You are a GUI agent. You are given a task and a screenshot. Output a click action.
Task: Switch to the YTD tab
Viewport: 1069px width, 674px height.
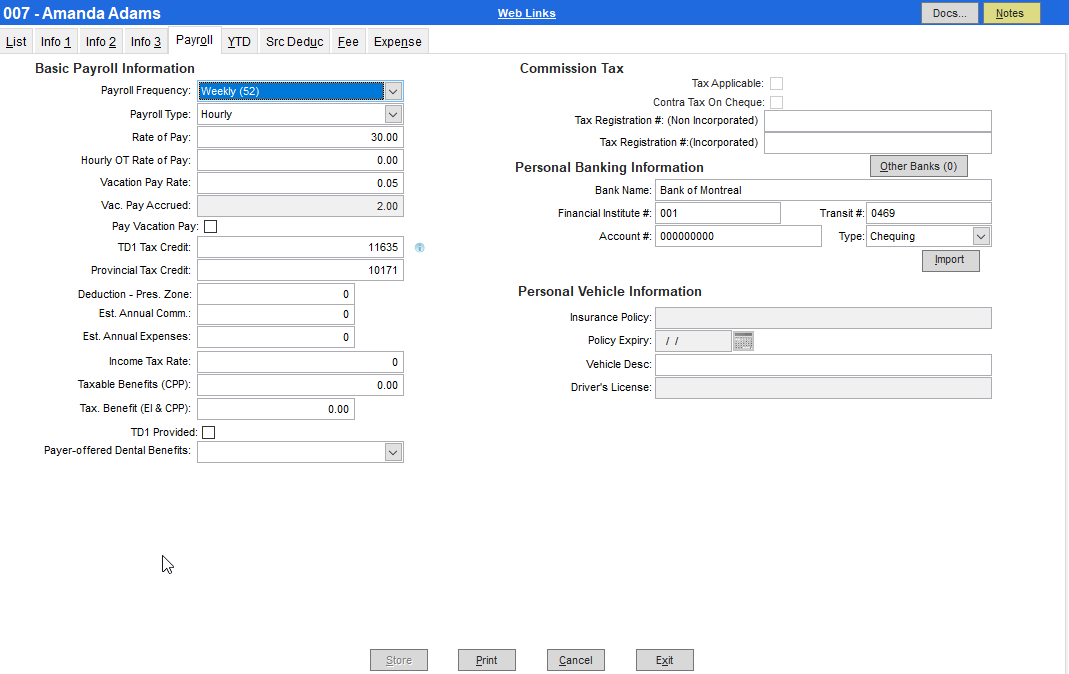pos(239,41)
